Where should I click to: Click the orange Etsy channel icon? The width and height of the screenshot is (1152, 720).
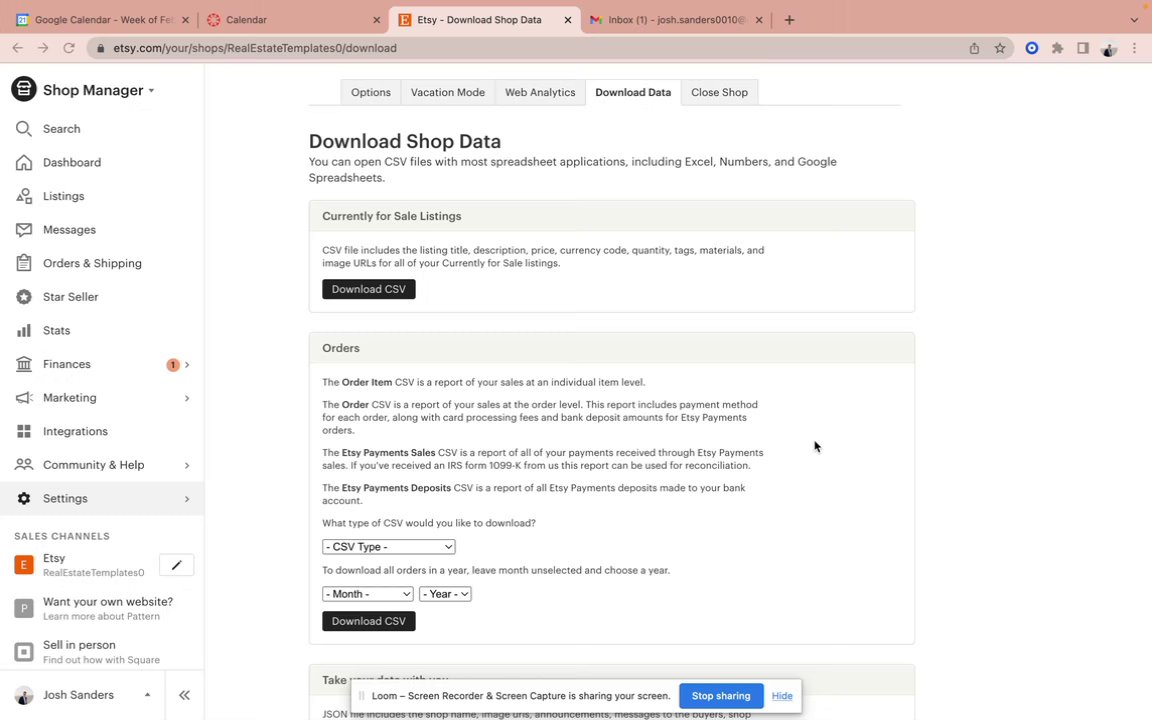click(x=24, y=565)
